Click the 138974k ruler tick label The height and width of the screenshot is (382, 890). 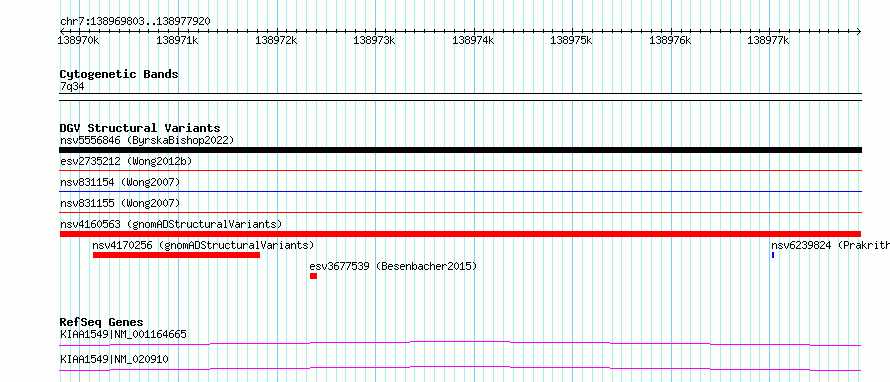(x=473, y=40)
